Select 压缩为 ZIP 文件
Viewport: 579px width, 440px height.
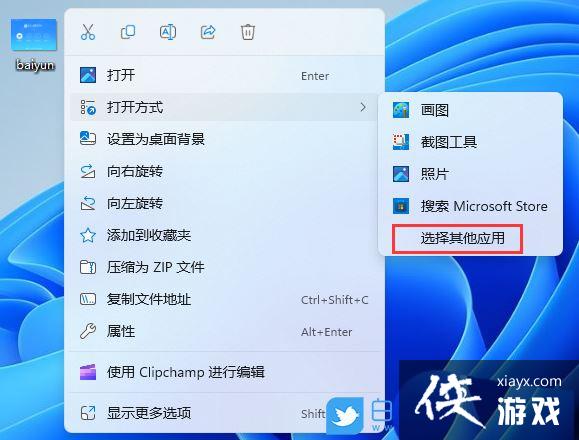(x=224, y=267)
